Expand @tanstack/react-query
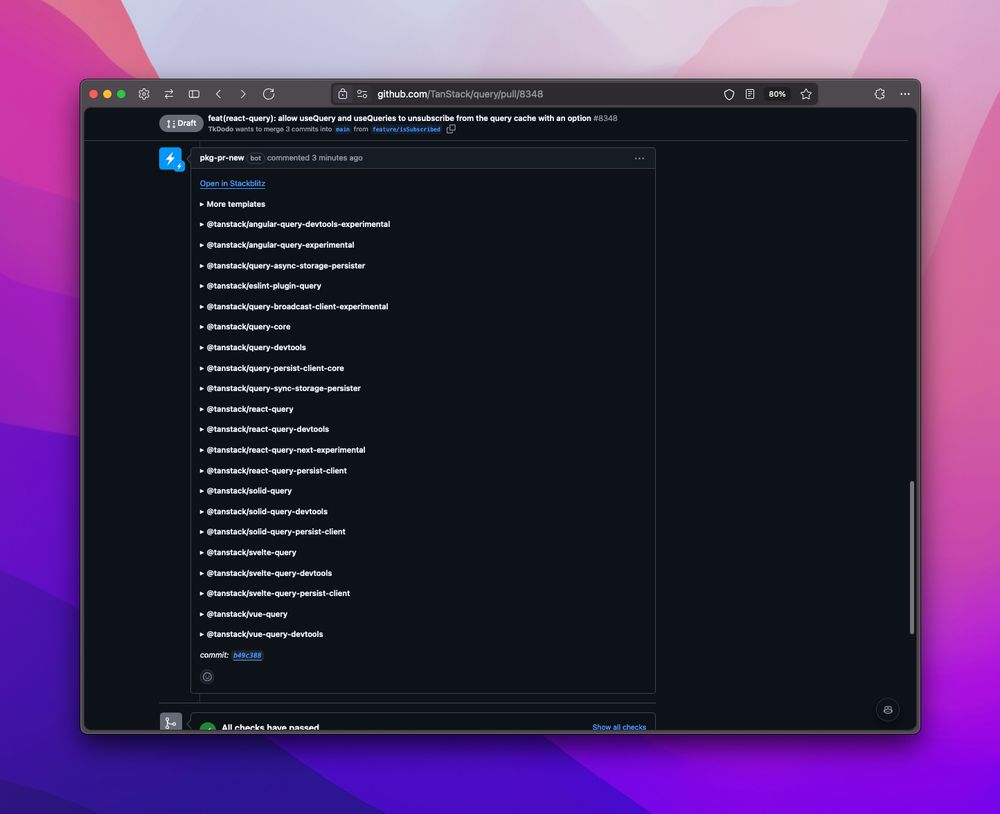Image resolution: width=1000 pixels, height=814 pixels. pos(246,409)
